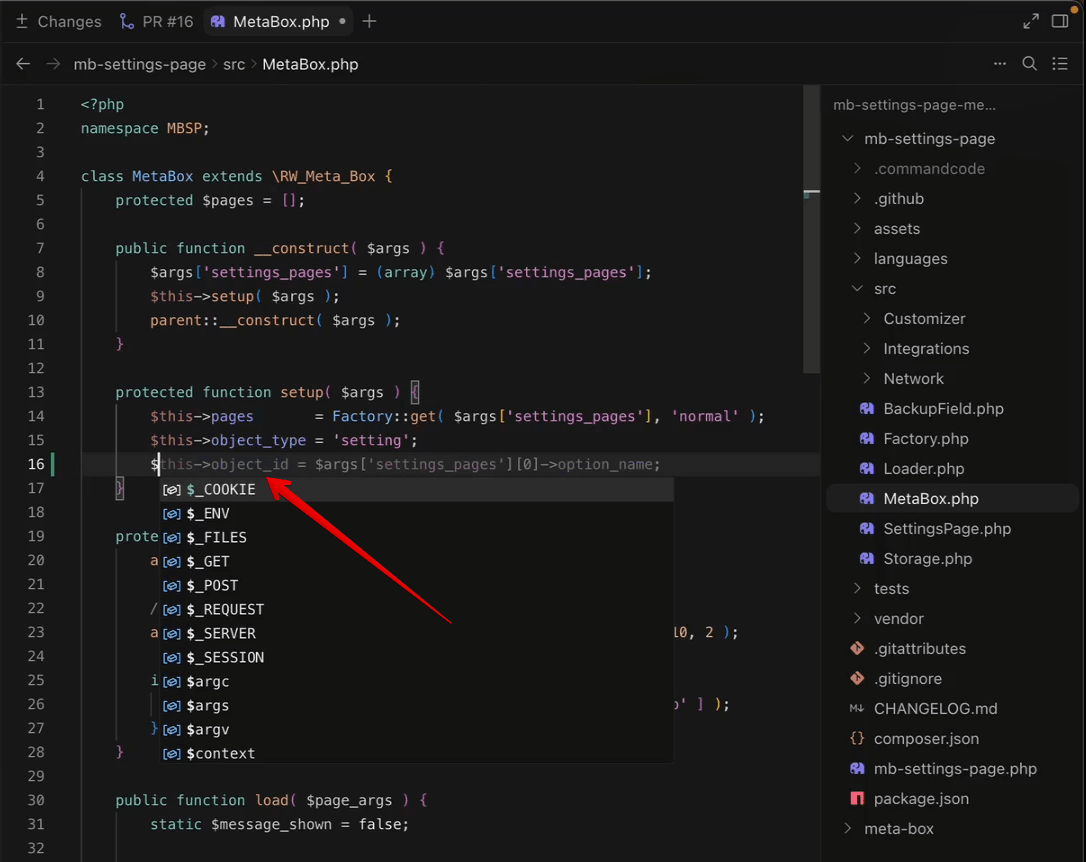Choose $args autocomplete suggestion
The image size is (1086, 862).
pos(416,706)
